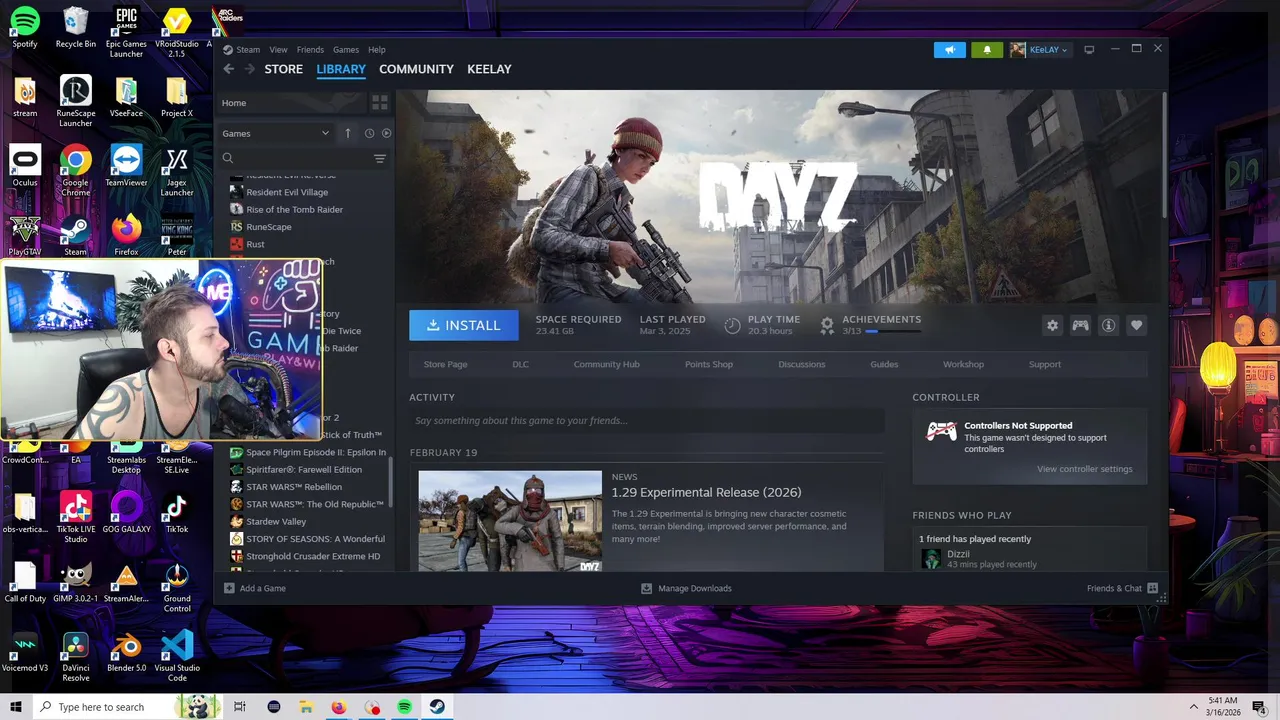Select the LIBRARY tab
1280x720 pixels.
pos(341,69)
